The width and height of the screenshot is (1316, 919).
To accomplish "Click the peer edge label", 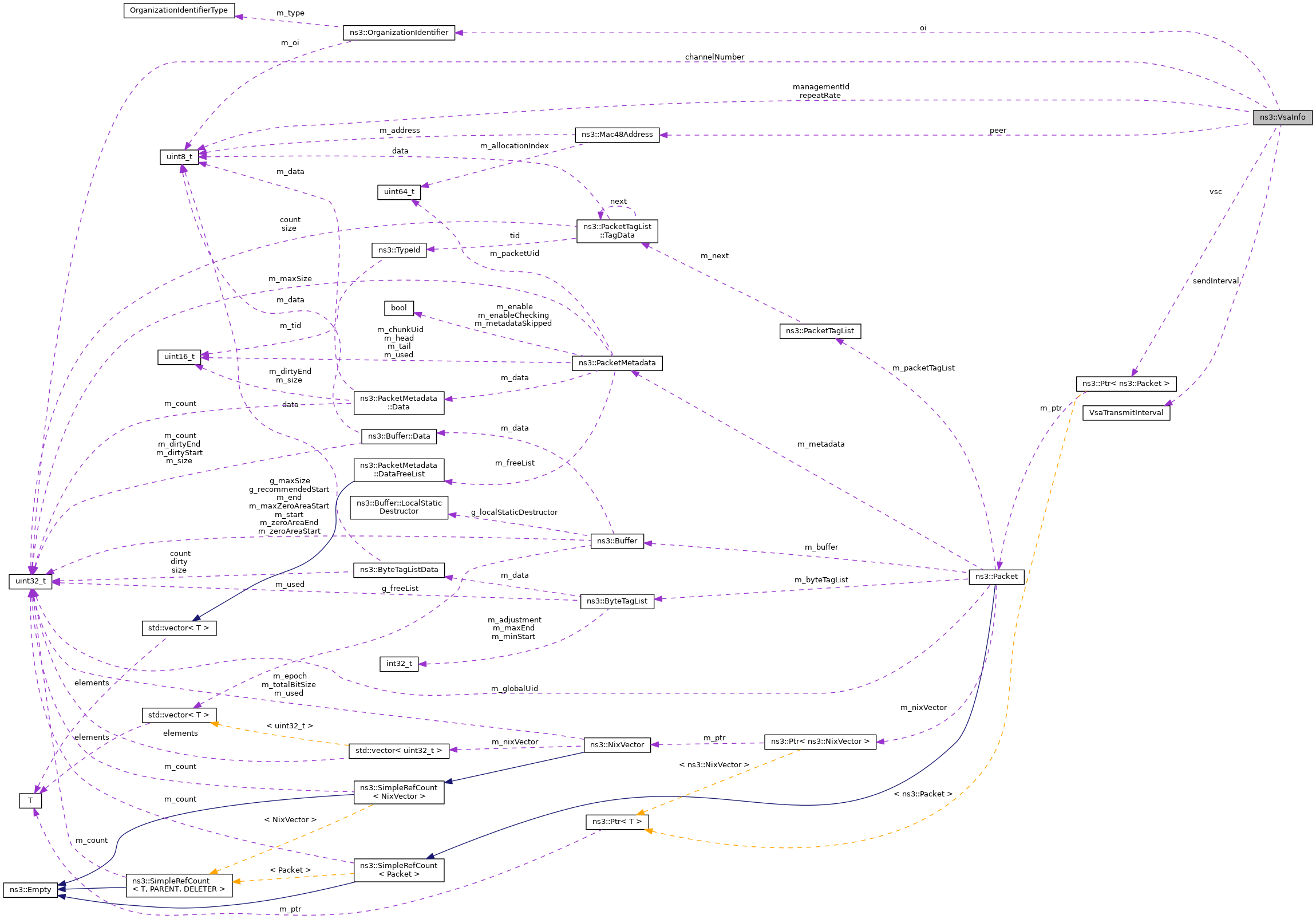I will pos(998,131).
